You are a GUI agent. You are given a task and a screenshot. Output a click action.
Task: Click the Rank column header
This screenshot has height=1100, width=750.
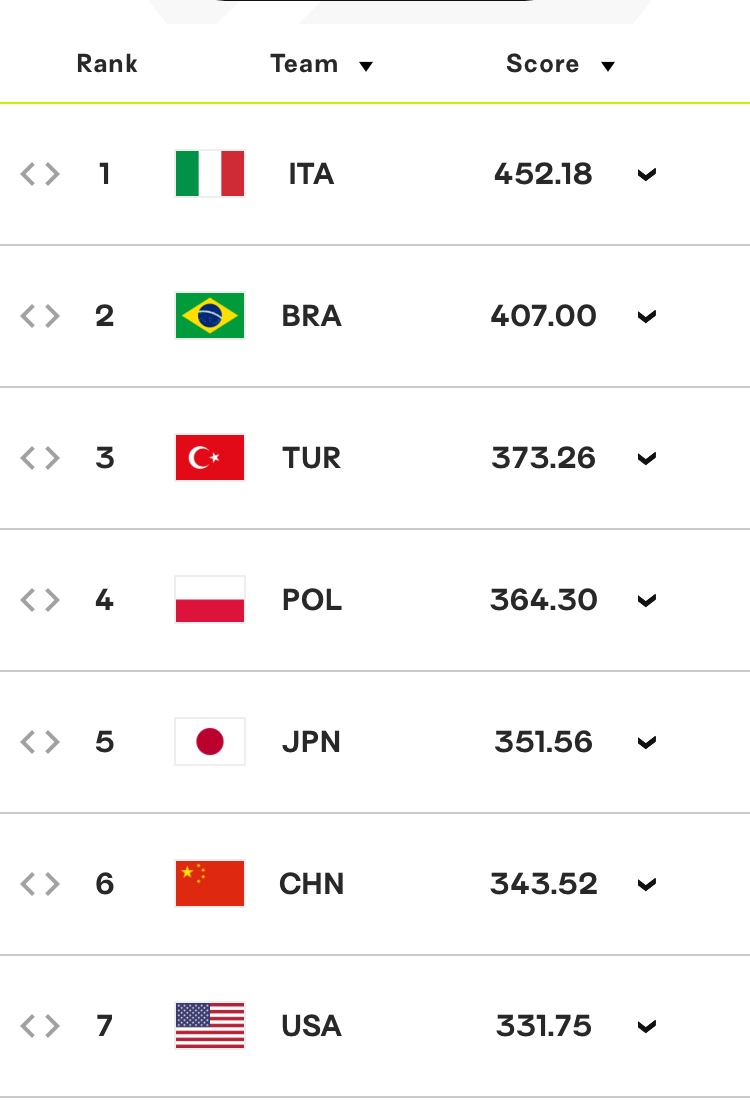click(107, 64)
